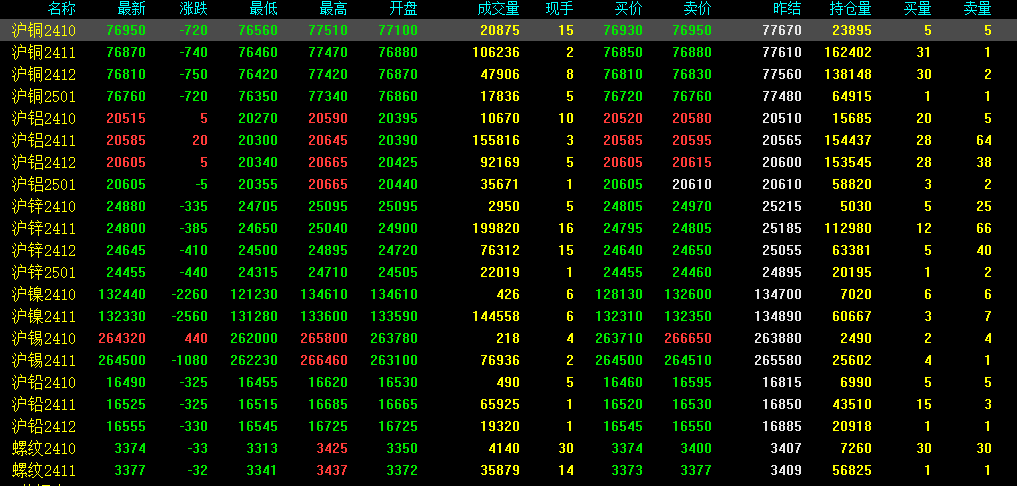The height and width of the screenshot is (486, 1017).
Task: Click the 现手 column header
Action: coord(560,8)
